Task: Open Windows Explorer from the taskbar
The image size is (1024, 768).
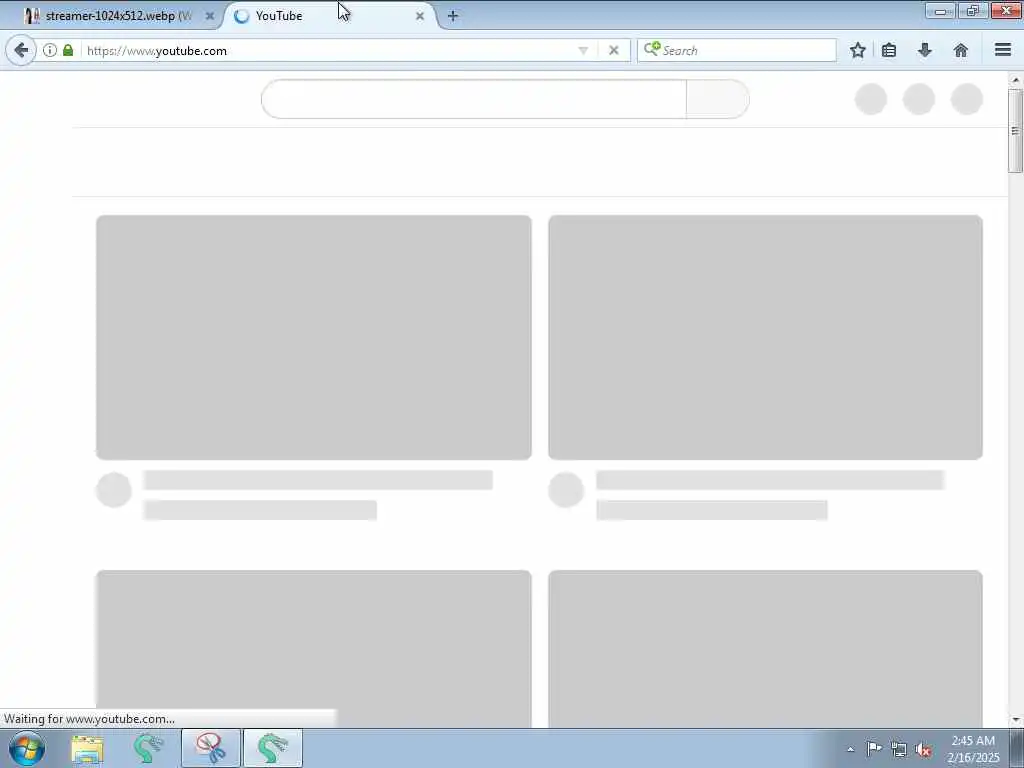Action: (88, 749)
